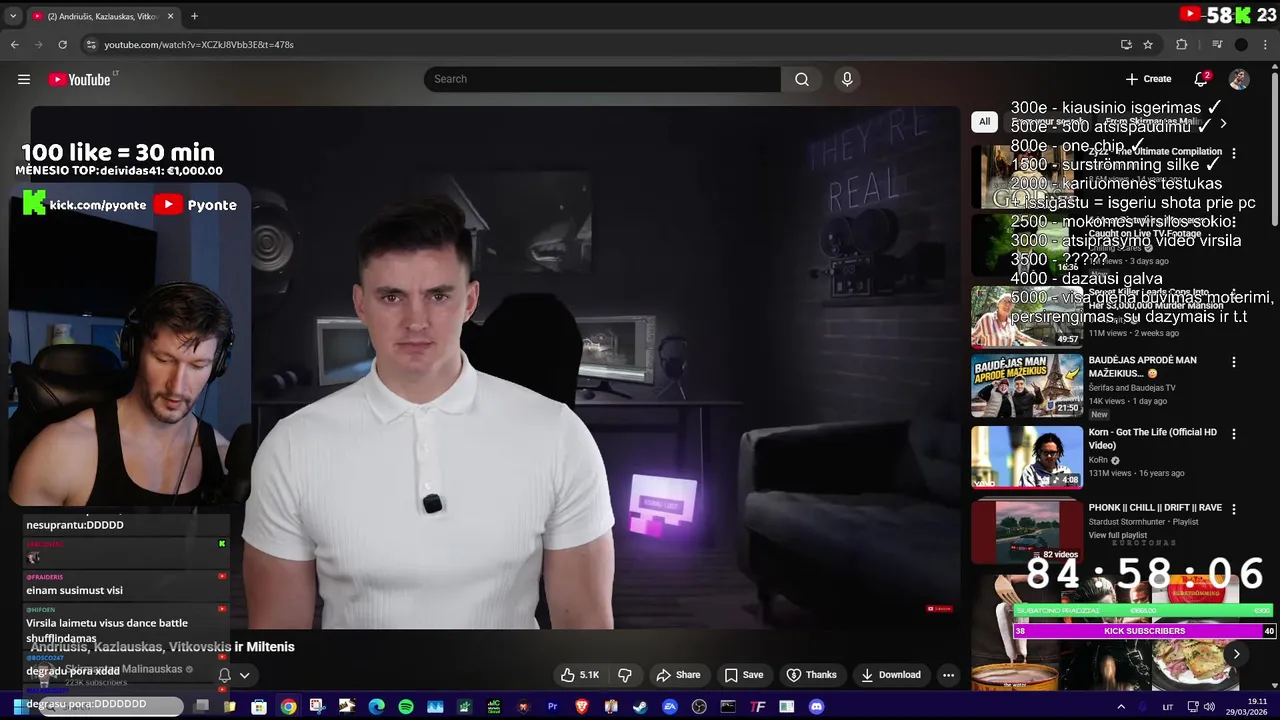Change the LIT keyboard language indicator
1280x720 pixels.
1167,707
